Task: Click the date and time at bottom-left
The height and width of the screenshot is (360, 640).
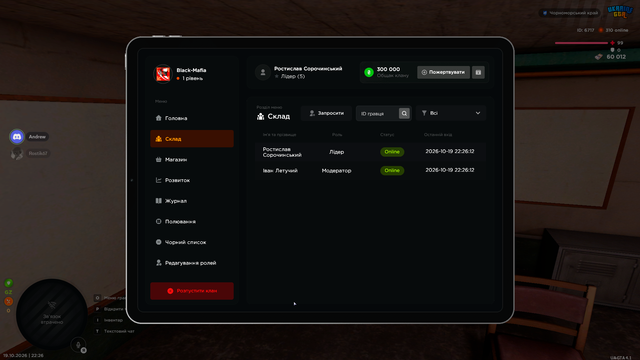Action: coord(23,356)
